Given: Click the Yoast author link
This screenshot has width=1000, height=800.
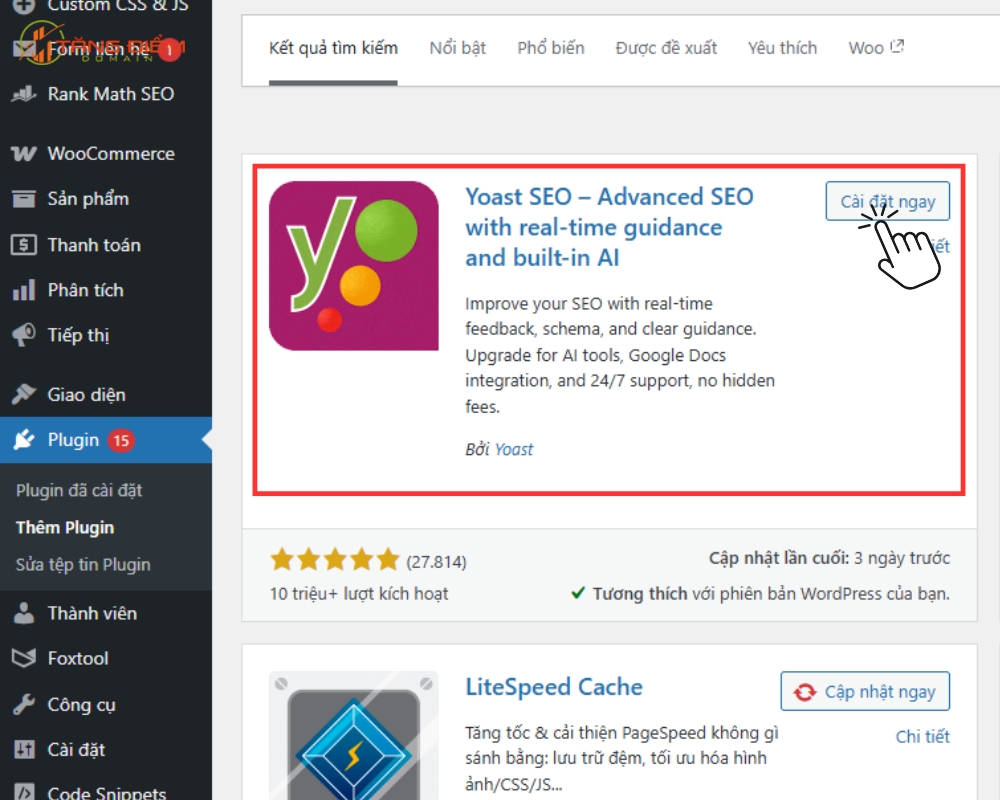Looking at the screenshot, I should pos(514,450).
